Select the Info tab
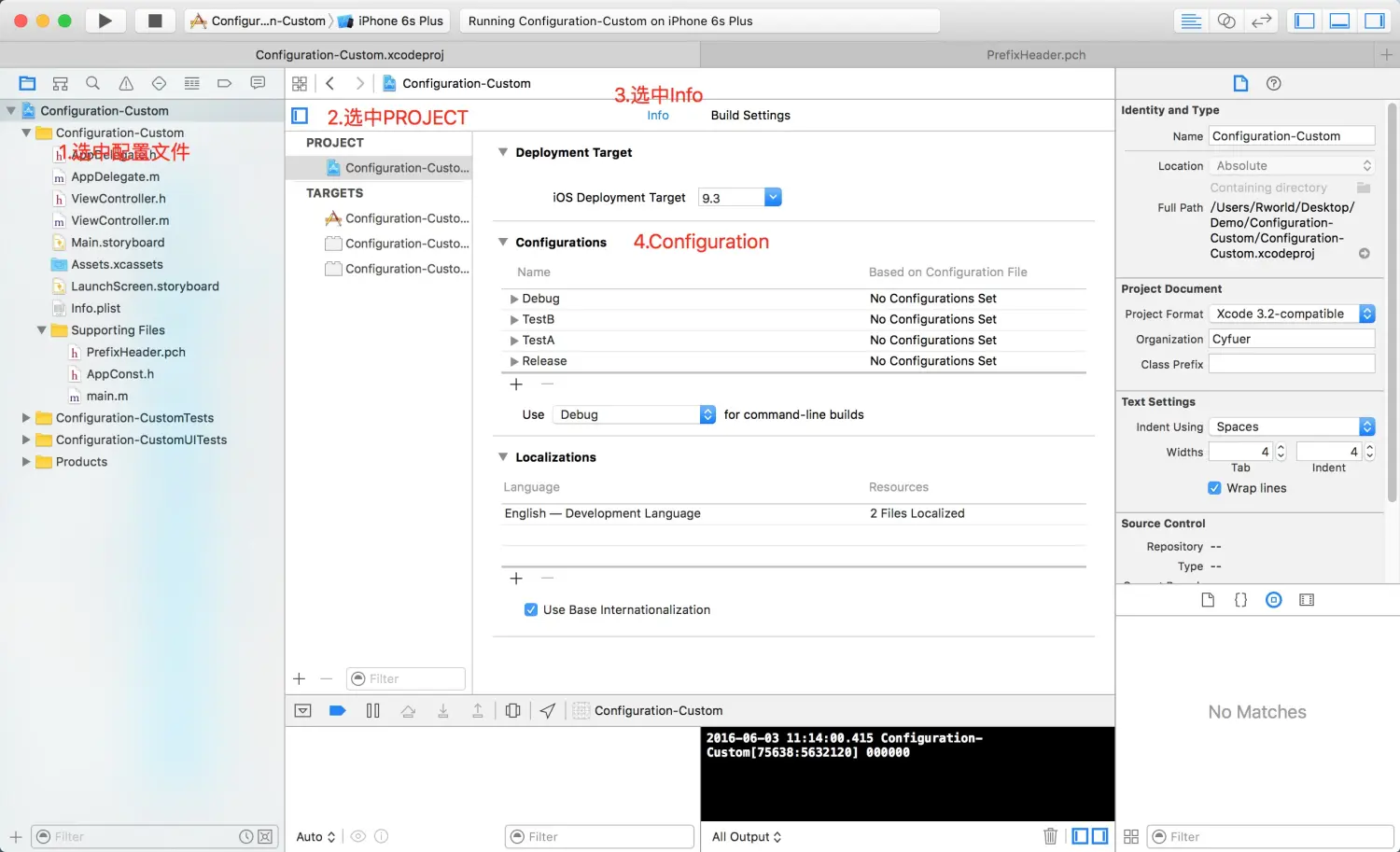The height and width of the screenshot is (852, 1400). [658, 116]
